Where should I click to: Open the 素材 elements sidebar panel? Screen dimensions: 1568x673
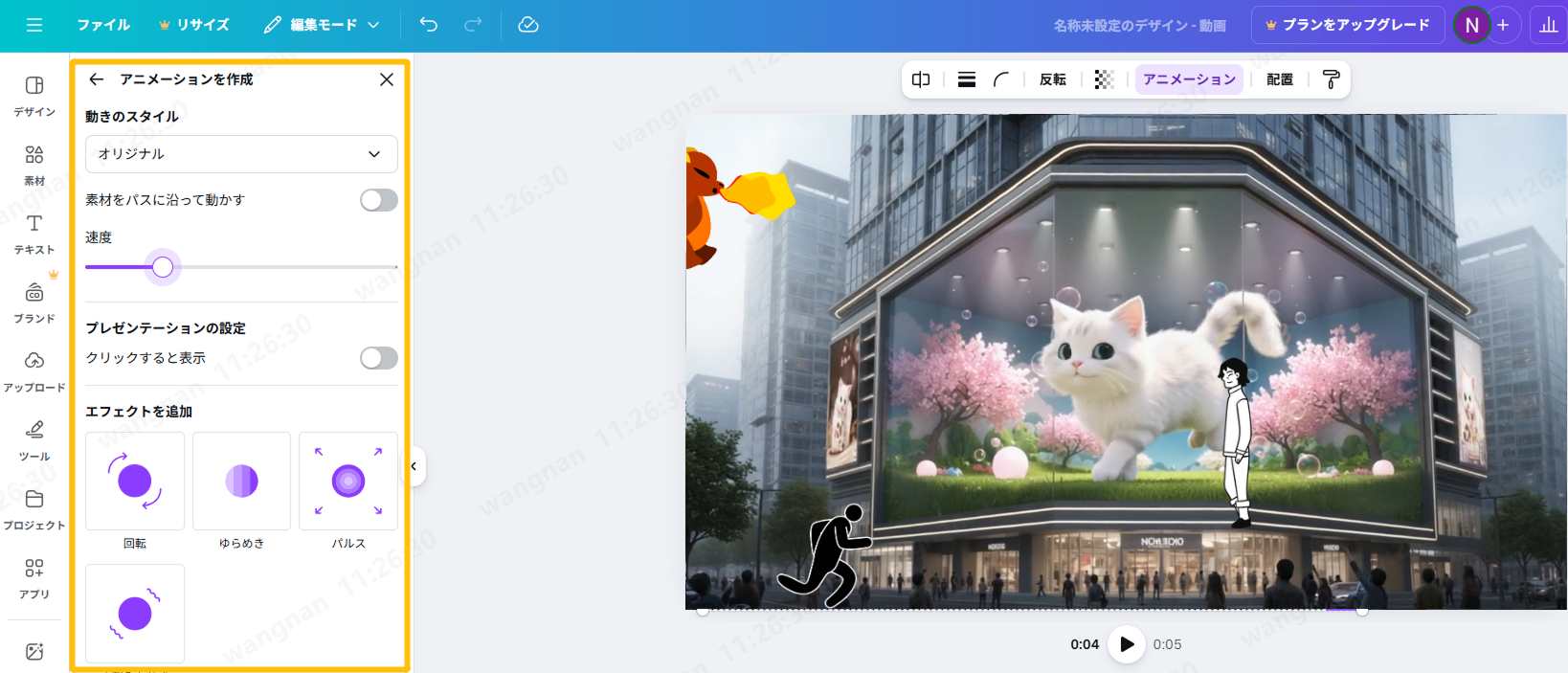point(34,164)
